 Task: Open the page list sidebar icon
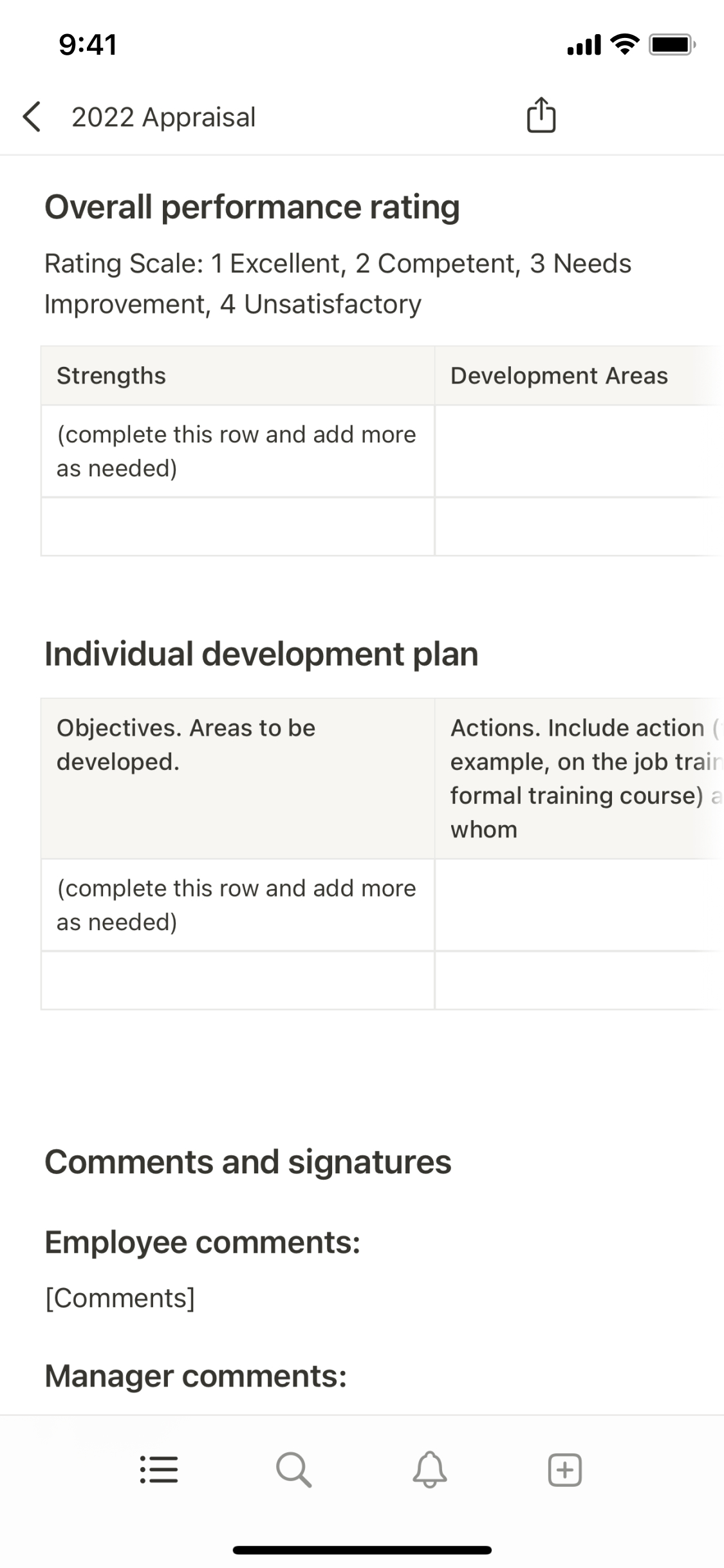tap(159, 1470)
